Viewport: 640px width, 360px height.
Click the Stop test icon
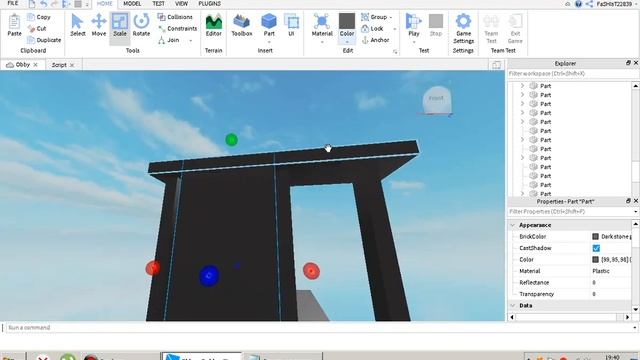436,22
